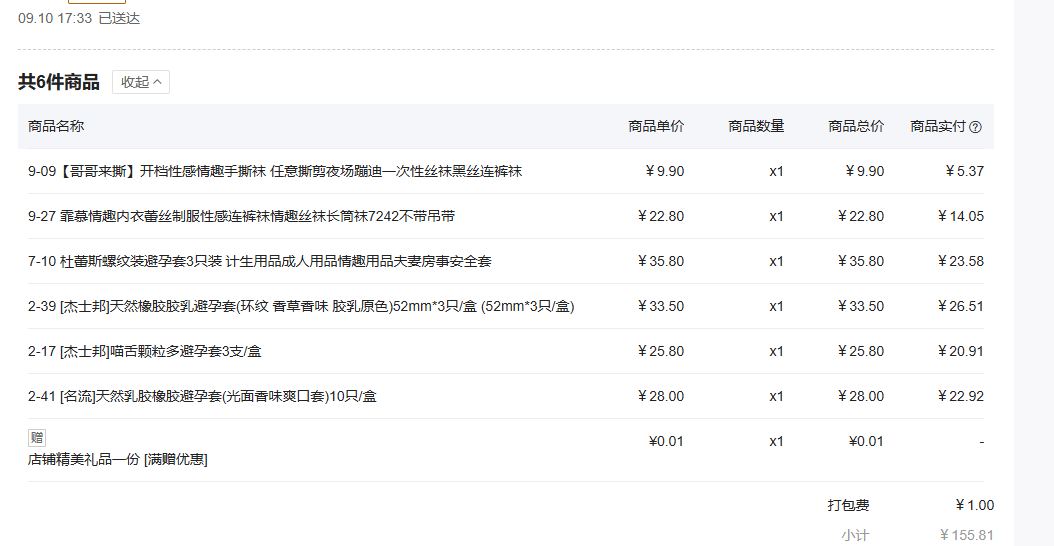Image resolution: width=1054 pixels, height=546 pixels.
Task: Click the 2-17 杰士邦 product name
Action: tap(144, 351)
